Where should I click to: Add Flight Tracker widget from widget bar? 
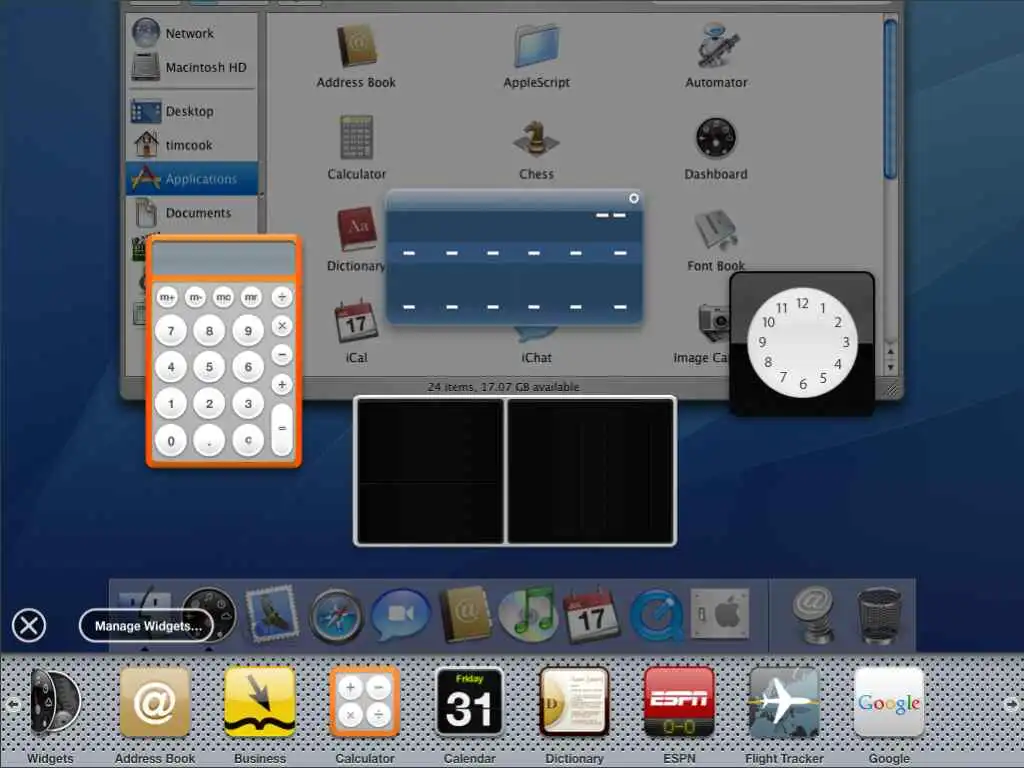[x=784, y=702]
